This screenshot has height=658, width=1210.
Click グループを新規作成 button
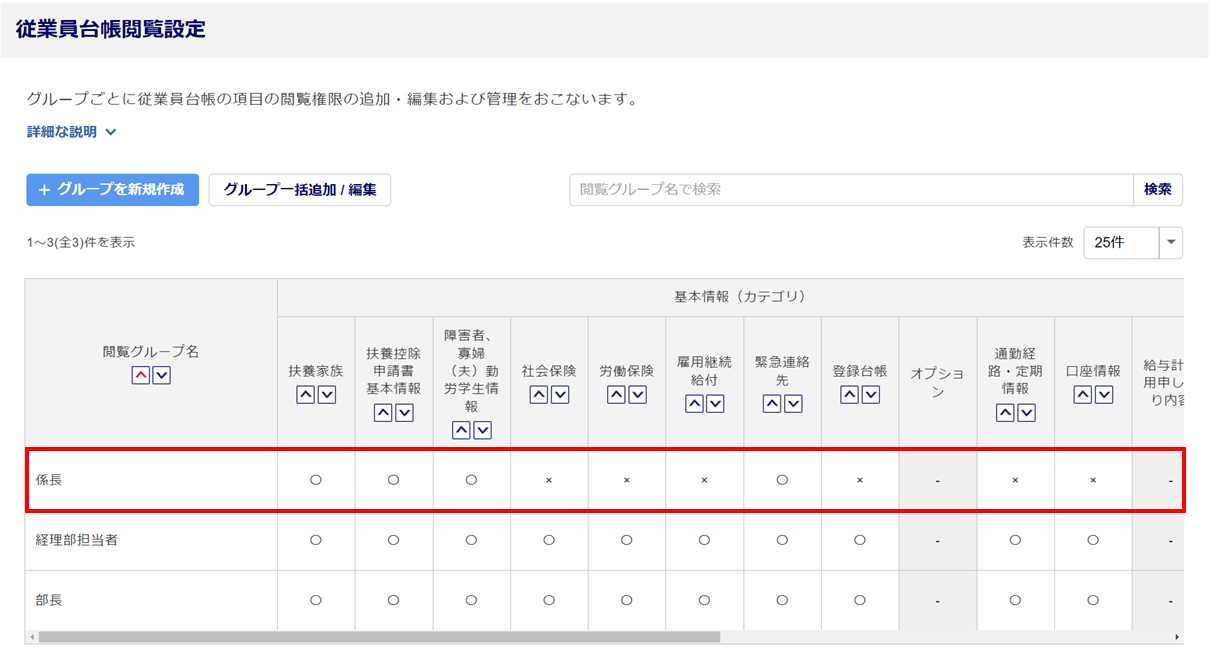point(112,189)
